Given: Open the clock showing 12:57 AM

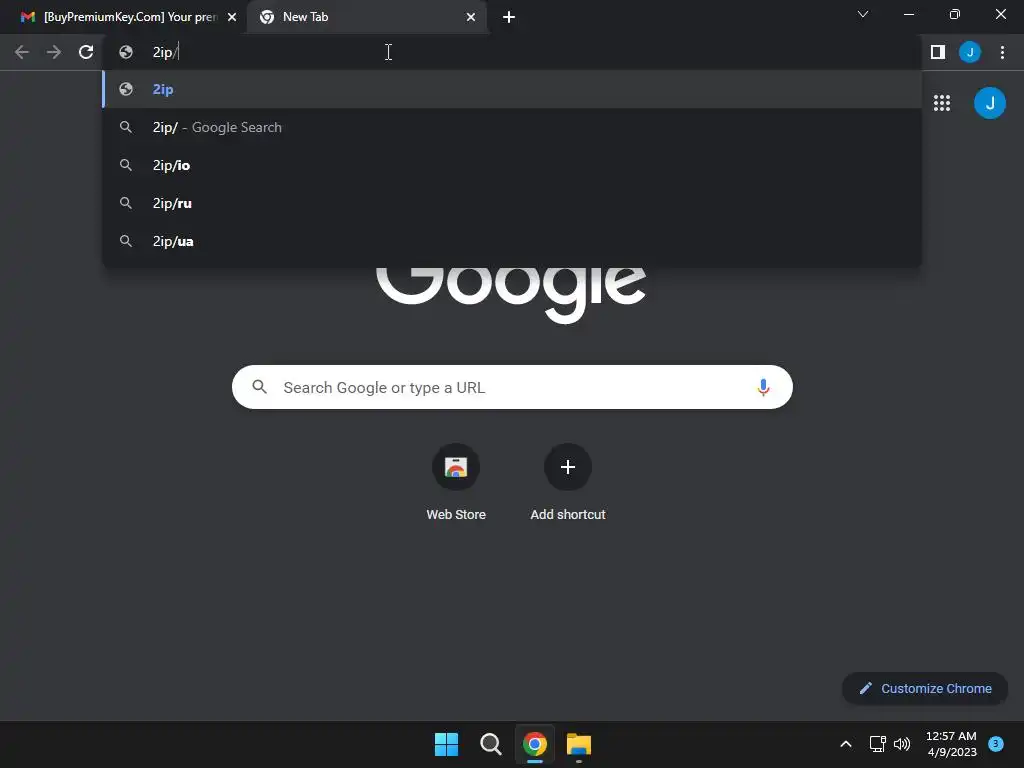Looking at the screenshot, I should click(x=952, y=744).
